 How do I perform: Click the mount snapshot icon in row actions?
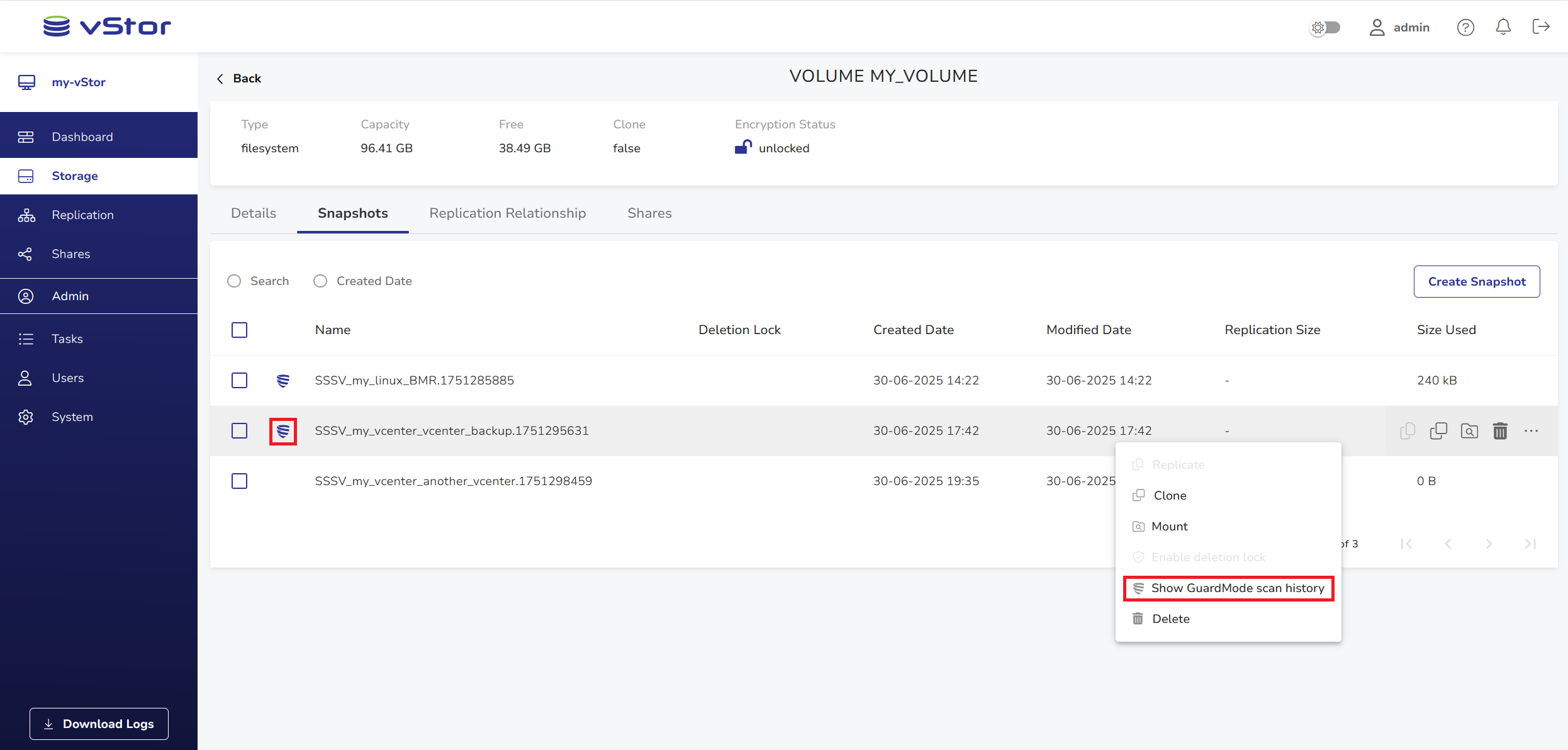click(x=1469, y=431)
